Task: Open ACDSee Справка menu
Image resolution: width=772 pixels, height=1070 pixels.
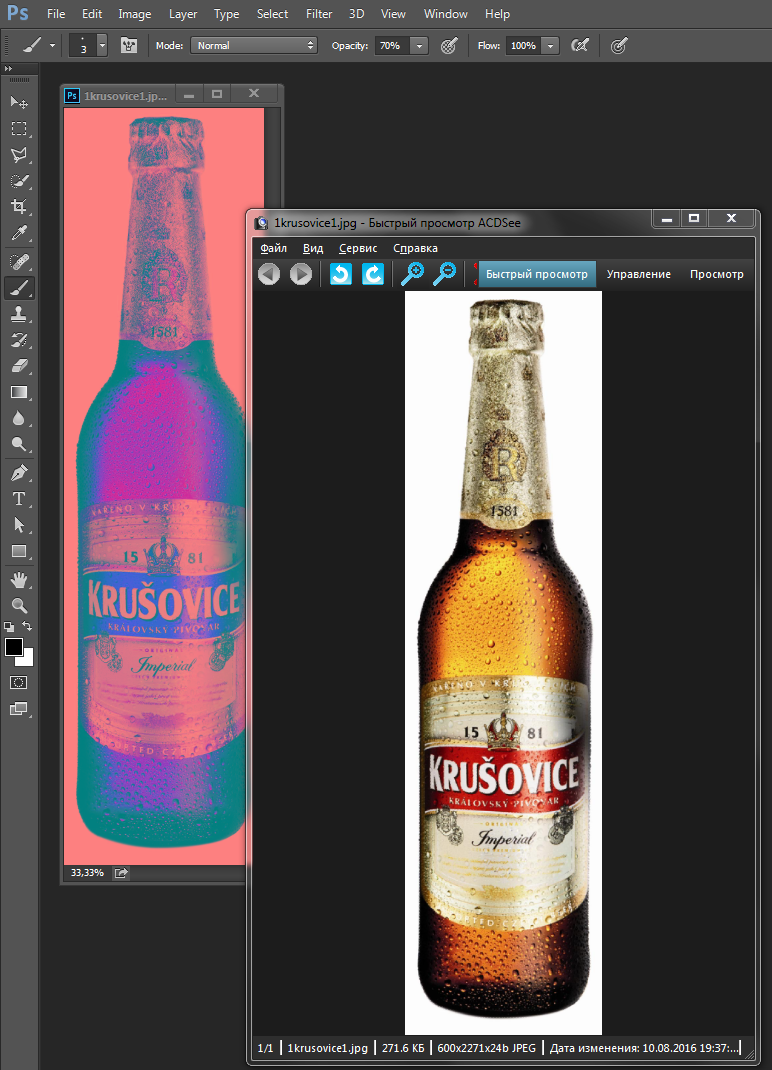Action: point(415,248)
